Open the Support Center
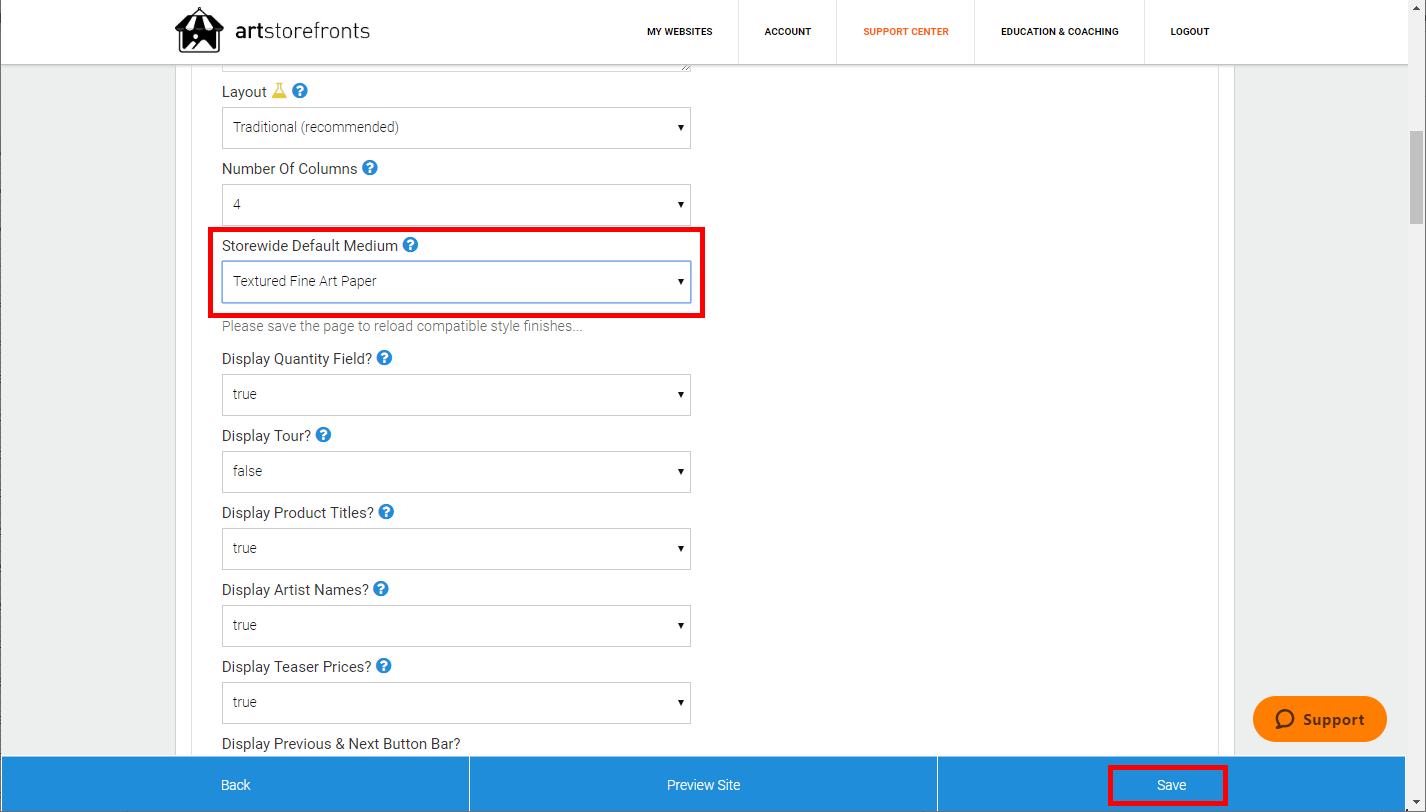The image size is (1426, 812). coord(906,32)
